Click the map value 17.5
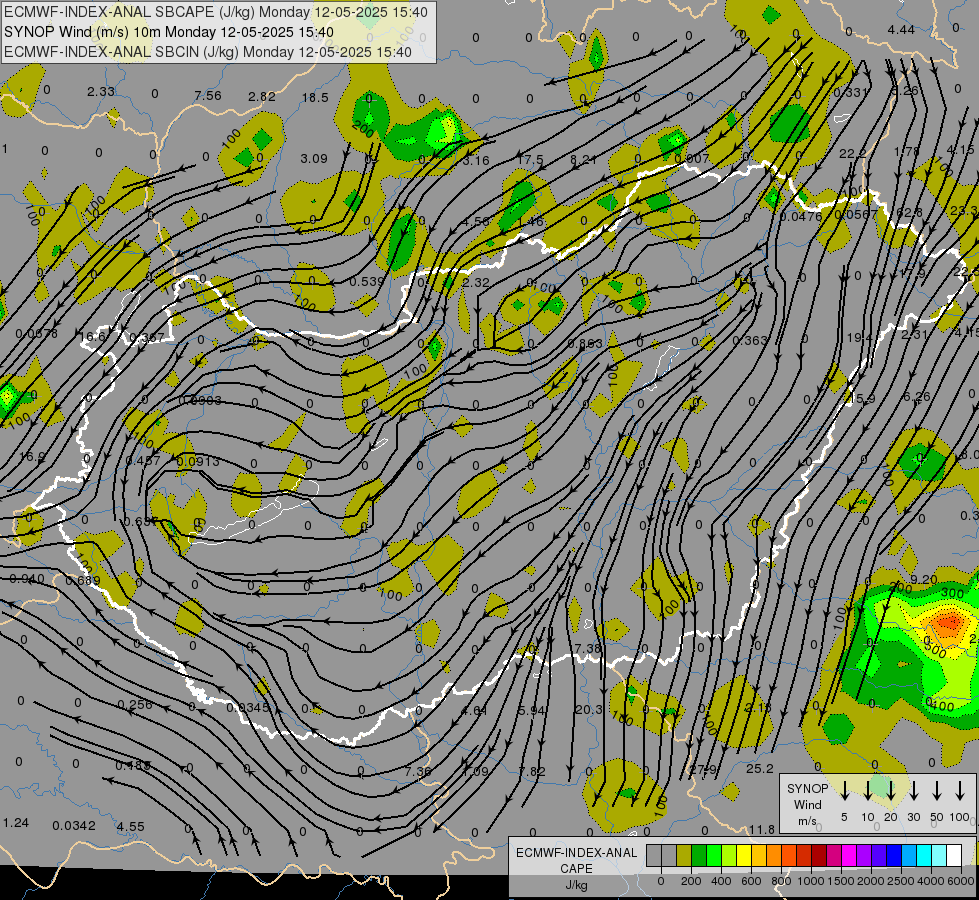This screenshot has height=900, width=979. 531,160
